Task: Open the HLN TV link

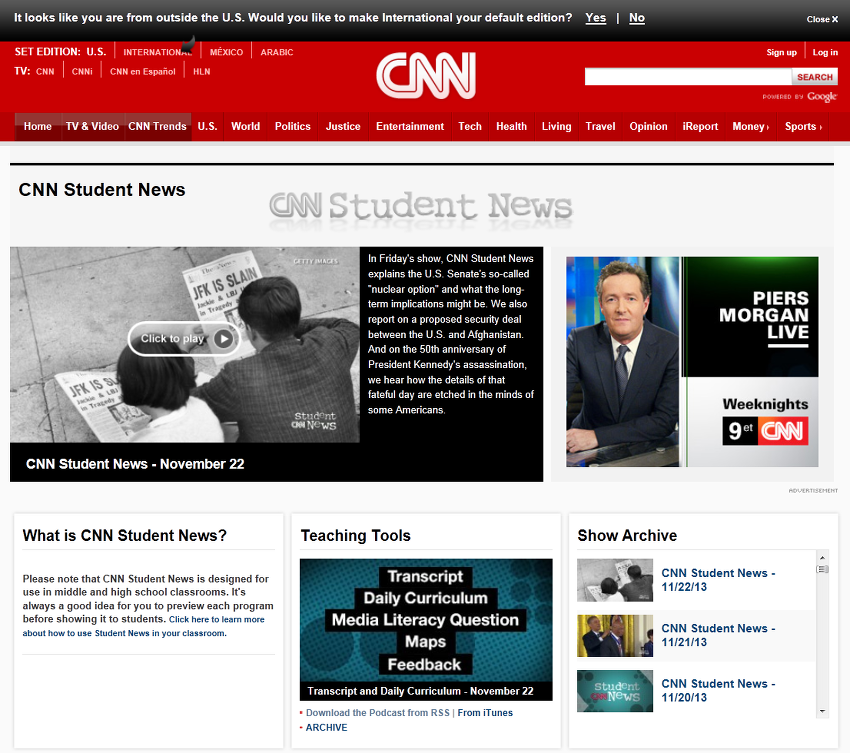Action: click(x=202, y=72)
